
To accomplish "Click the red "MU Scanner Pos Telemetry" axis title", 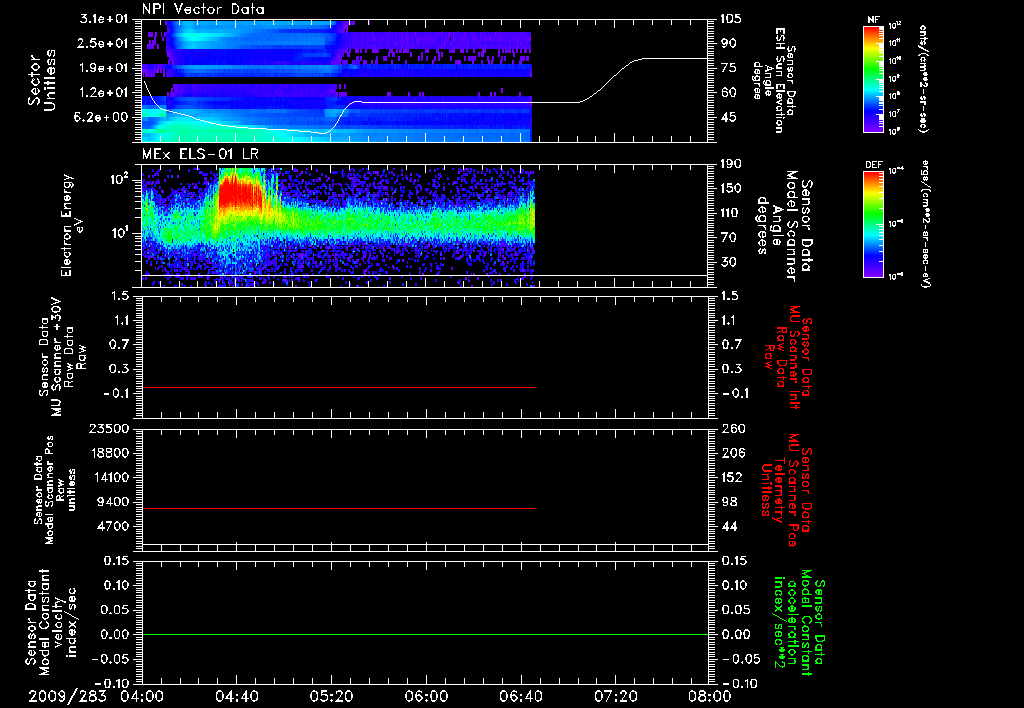I will point(786,490).
